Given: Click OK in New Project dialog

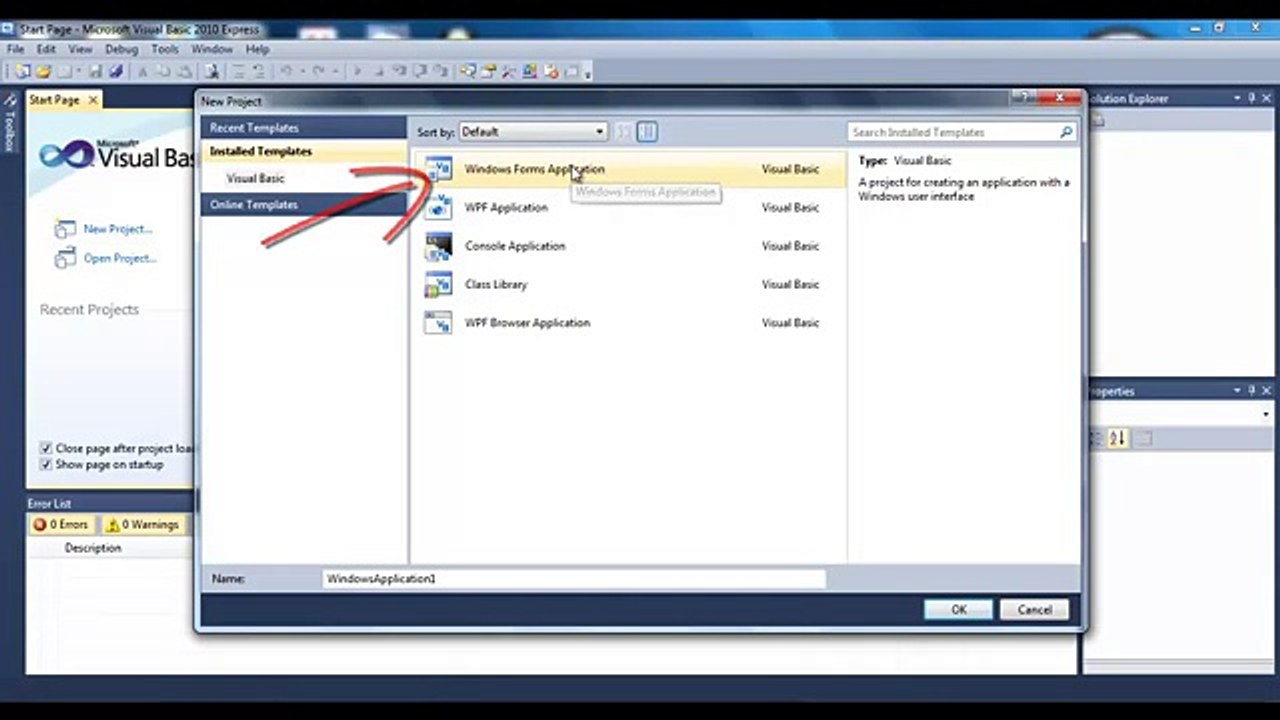Looking at the screenshot, I should click(958, 610).
